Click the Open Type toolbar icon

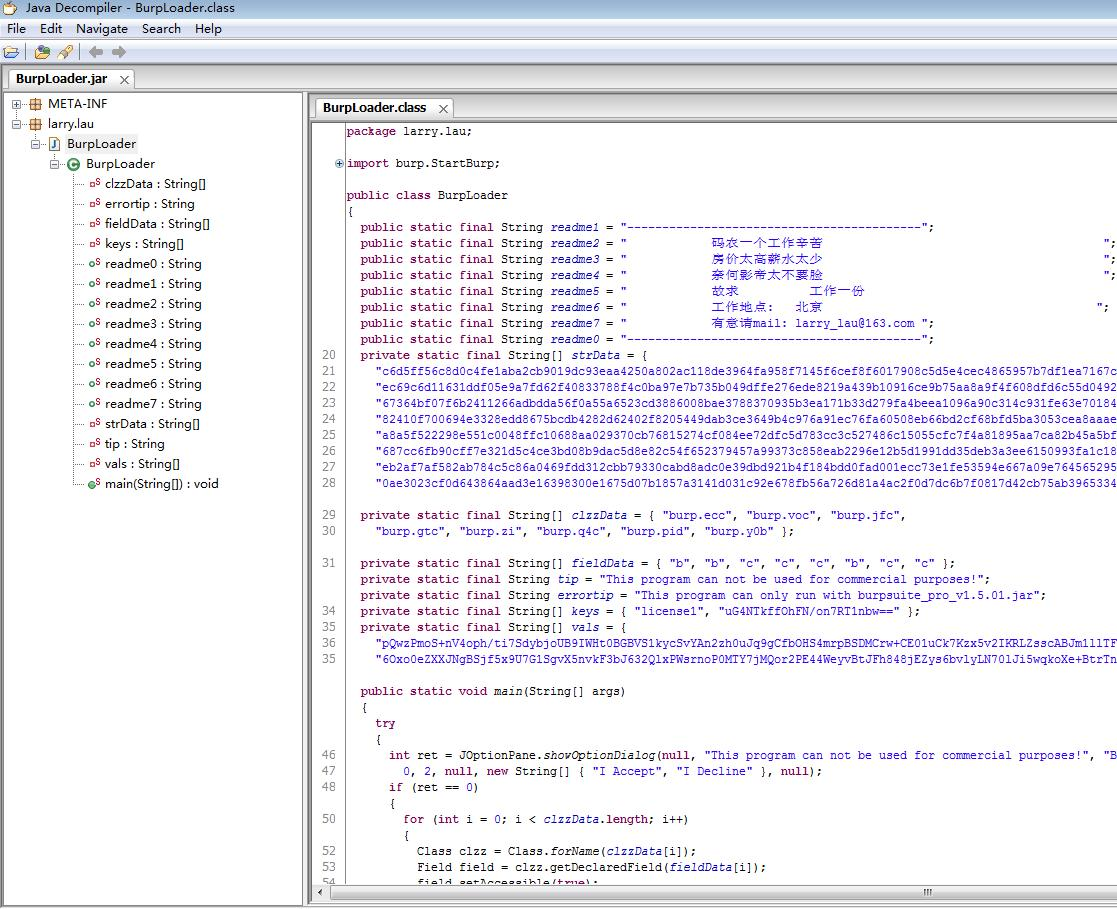pos(42,52)
